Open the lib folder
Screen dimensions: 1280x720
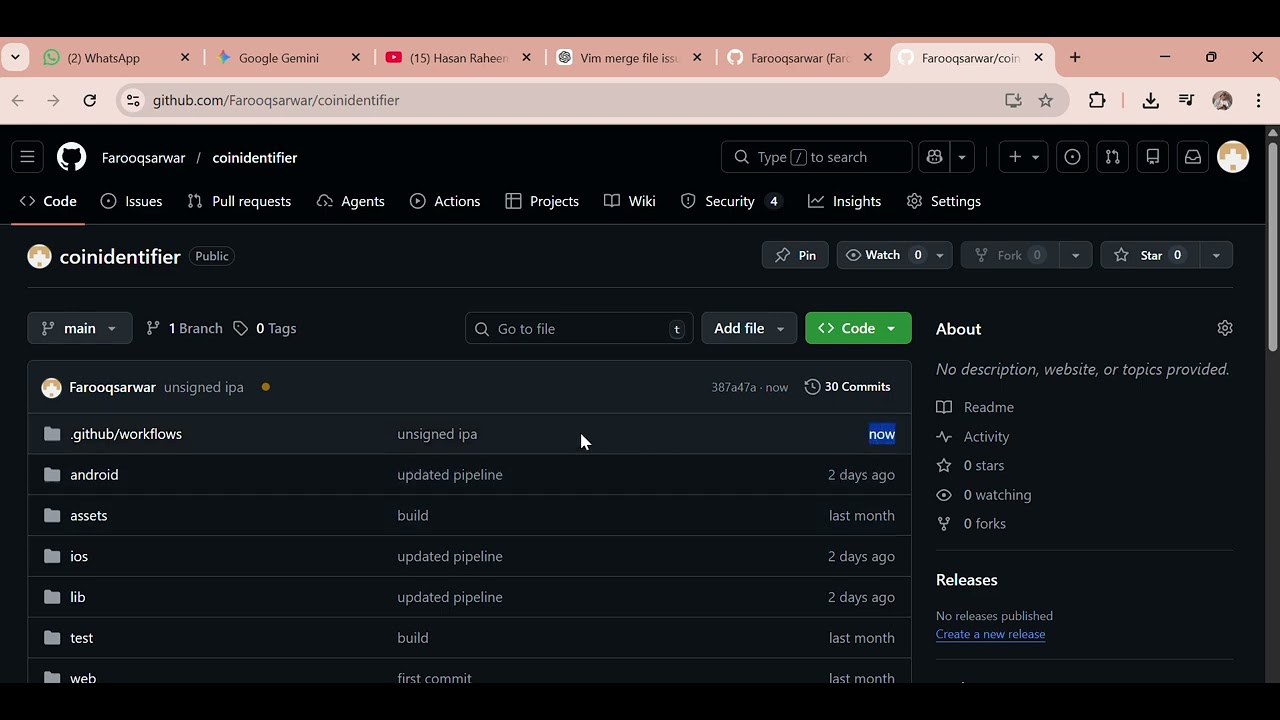point(77,597)
